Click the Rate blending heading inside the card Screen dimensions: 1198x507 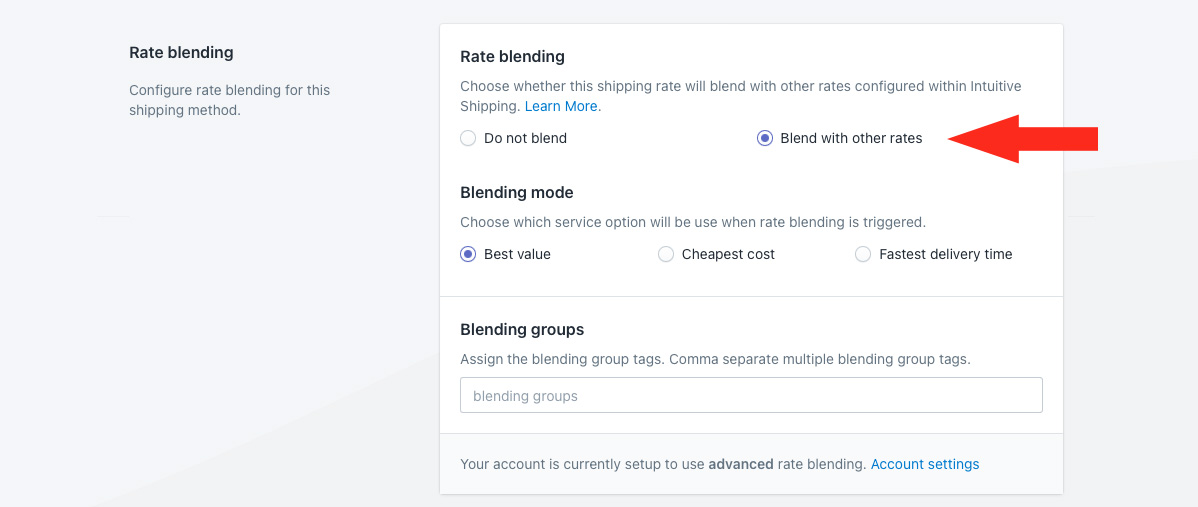[x=512, y=56]
